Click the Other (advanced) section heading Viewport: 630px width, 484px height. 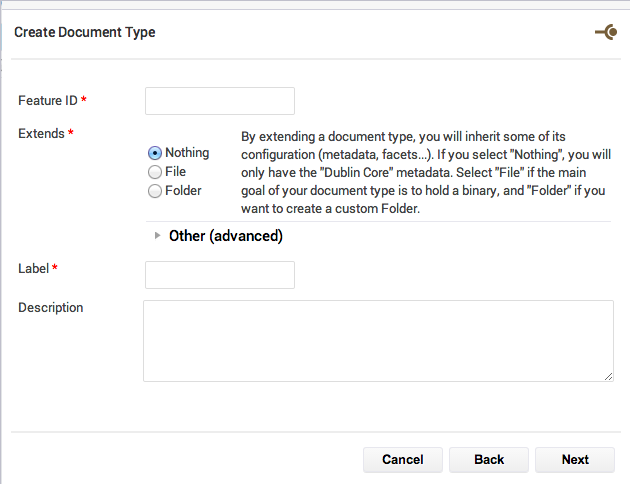point(226,236)
